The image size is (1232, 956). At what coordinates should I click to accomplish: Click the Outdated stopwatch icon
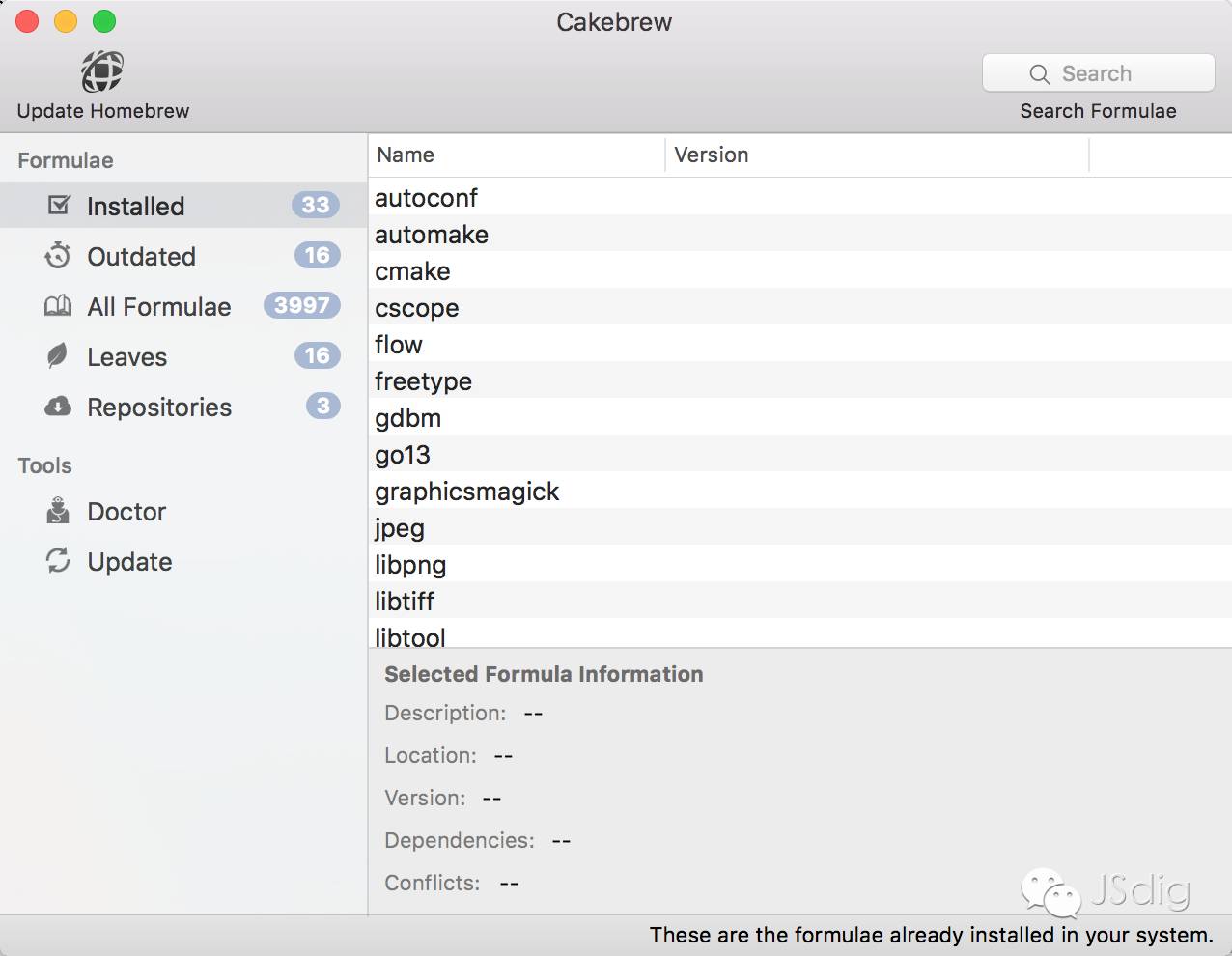[58, 256]
